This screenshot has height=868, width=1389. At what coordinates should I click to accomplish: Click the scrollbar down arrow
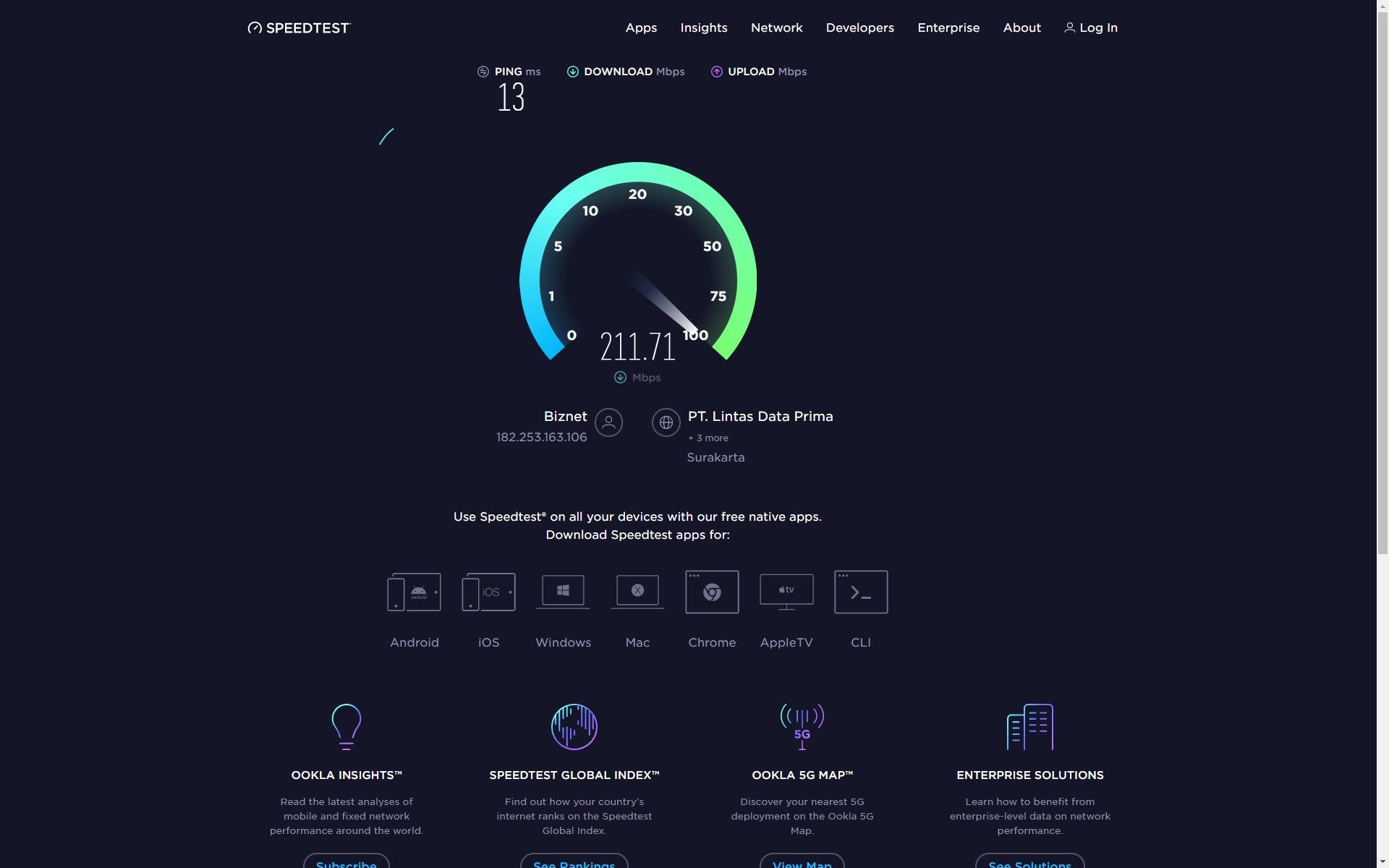1382,862
